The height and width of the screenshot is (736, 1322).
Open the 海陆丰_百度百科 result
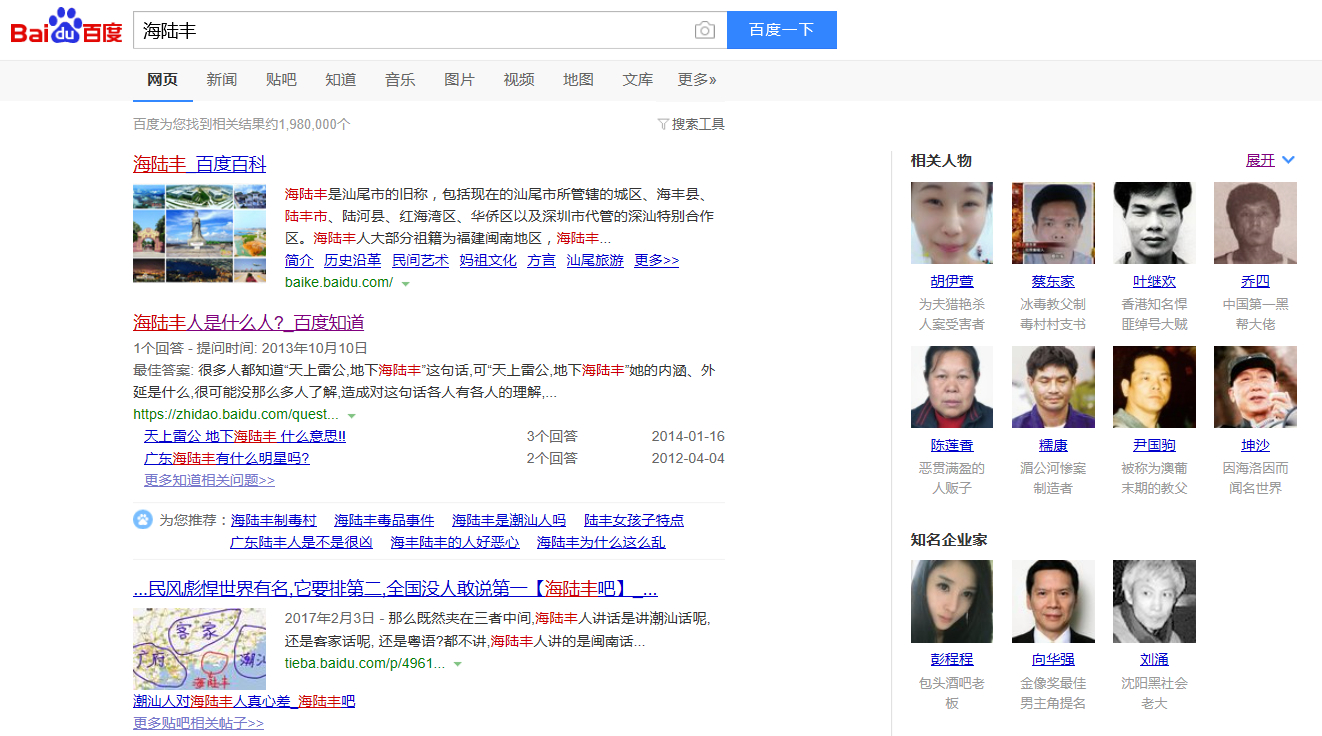pos(200,164)
